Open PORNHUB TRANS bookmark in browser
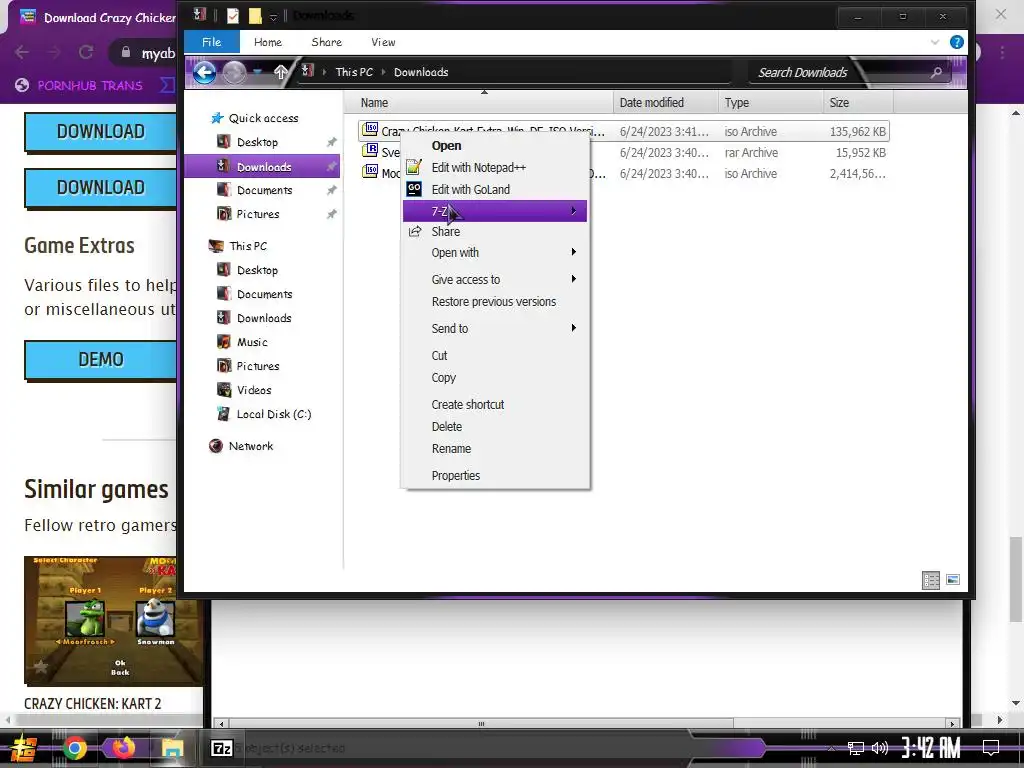1024x768 pixels. [x=79, y=85]
